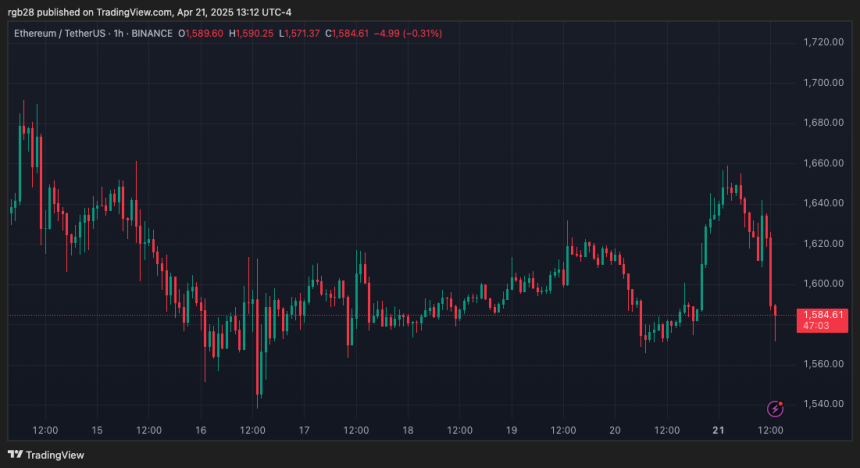Click date label 16 on time axis

(201, 431)
